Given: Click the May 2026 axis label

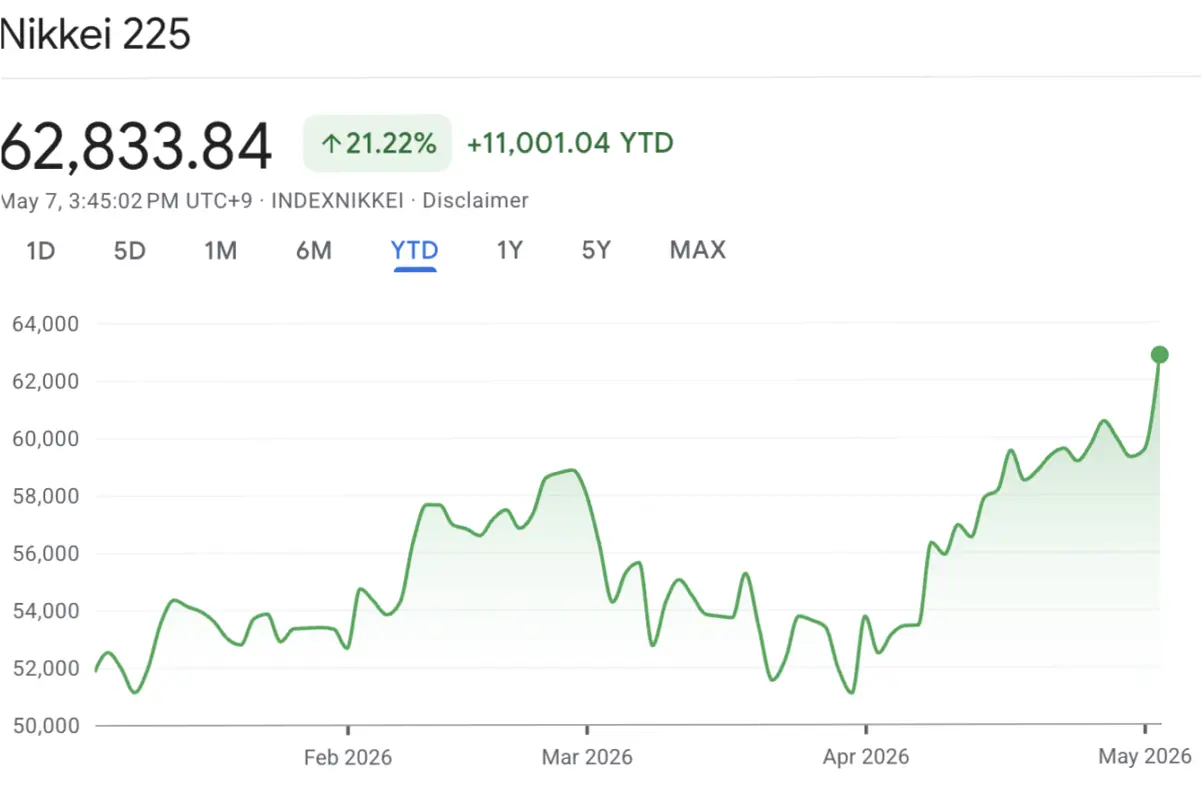Looking at the screenshot, I should 1145,757.
